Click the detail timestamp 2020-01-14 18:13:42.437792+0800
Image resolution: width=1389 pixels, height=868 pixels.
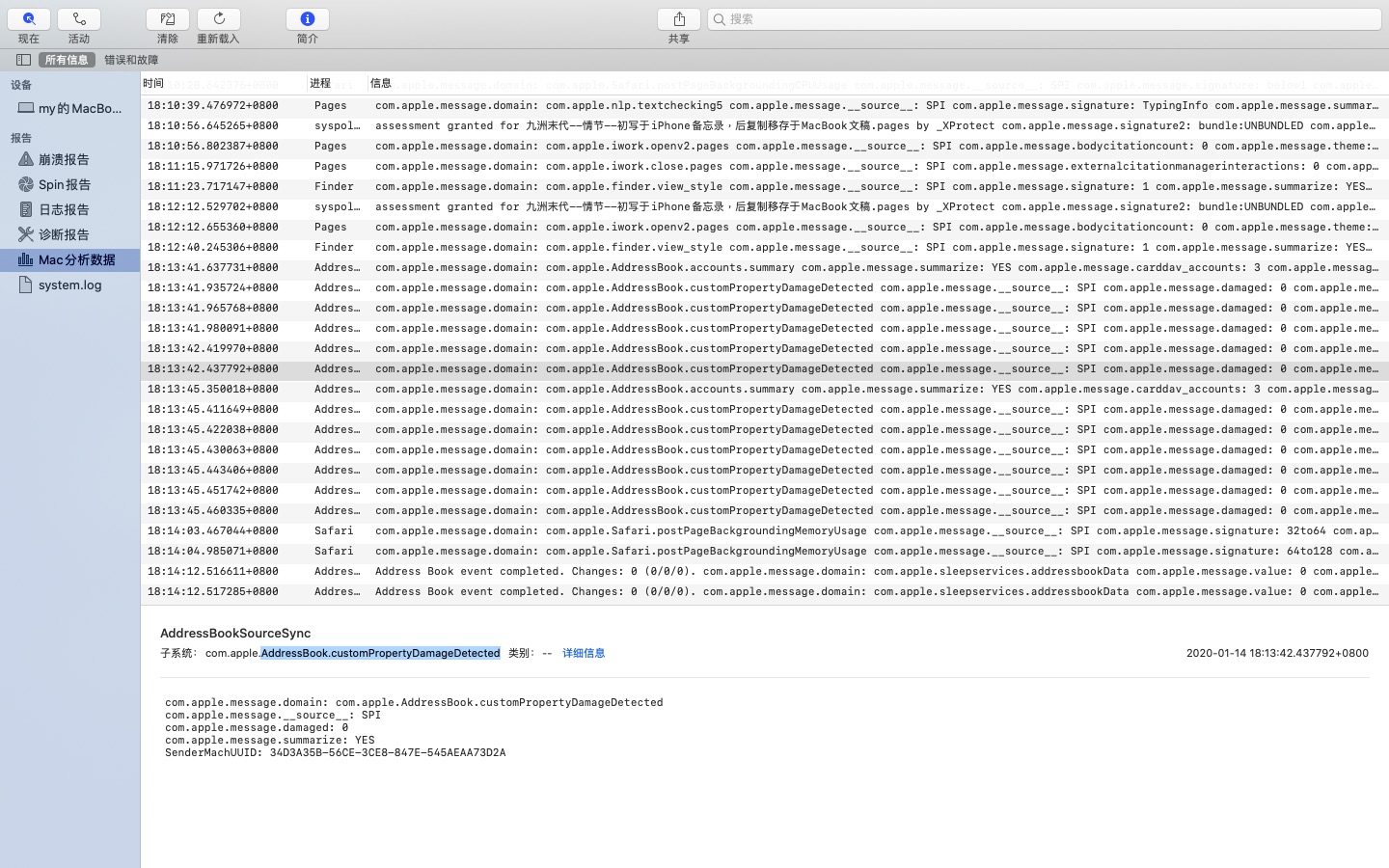click(x=1277, y=653)
